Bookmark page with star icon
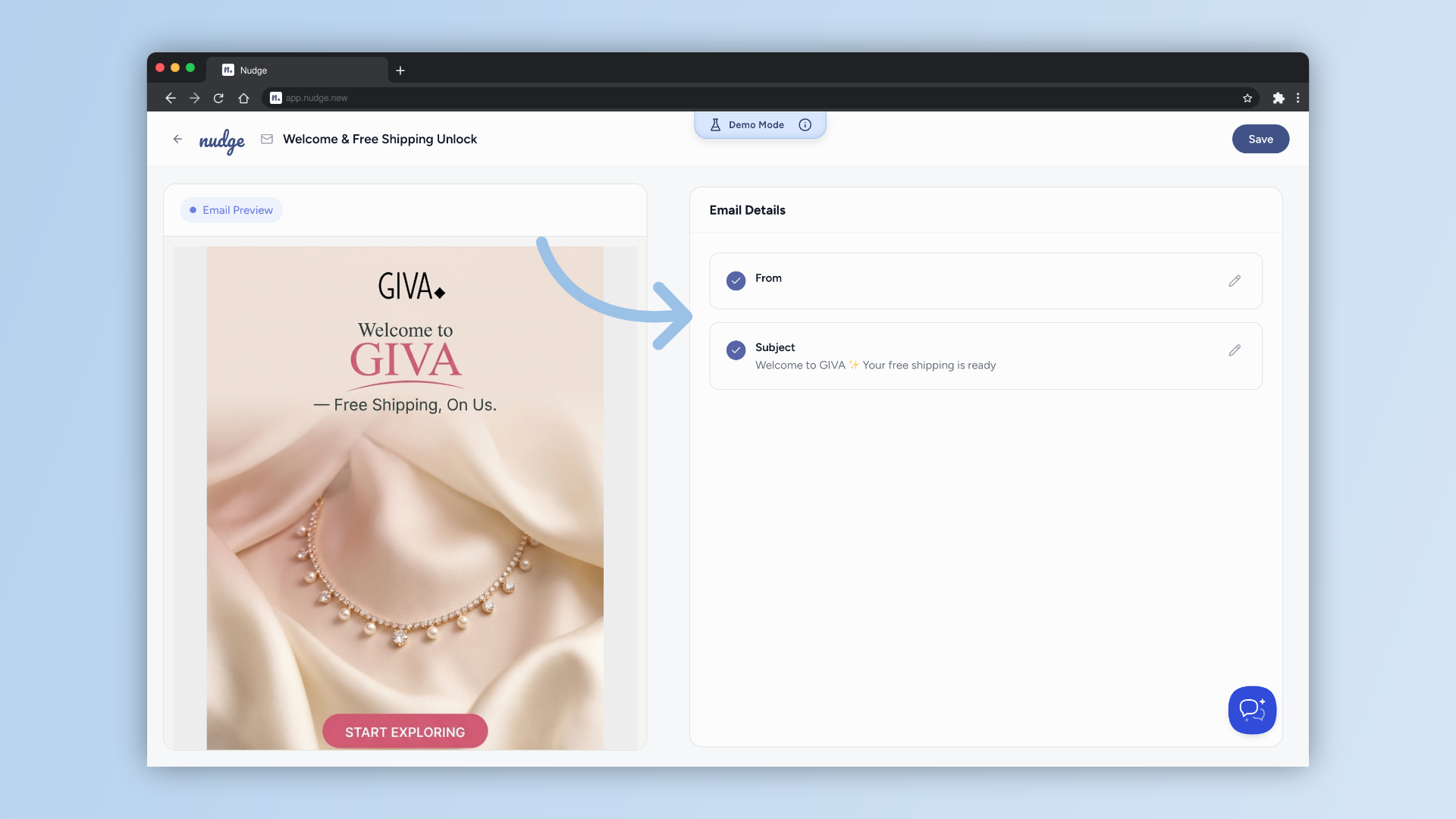 [x=1247, y=98]
